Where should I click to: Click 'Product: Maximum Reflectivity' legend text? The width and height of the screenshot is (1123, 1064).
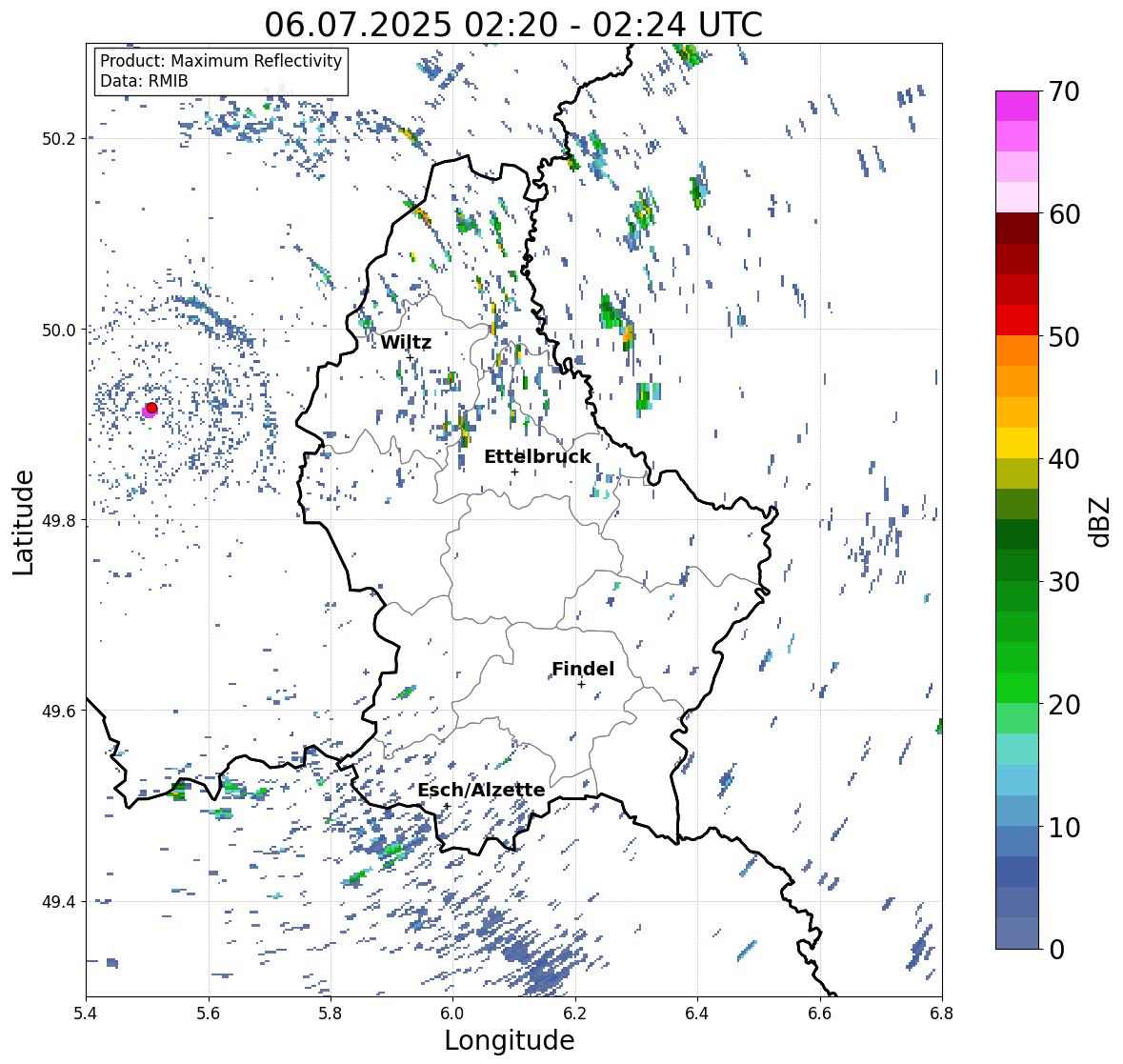tap(221, 61)
